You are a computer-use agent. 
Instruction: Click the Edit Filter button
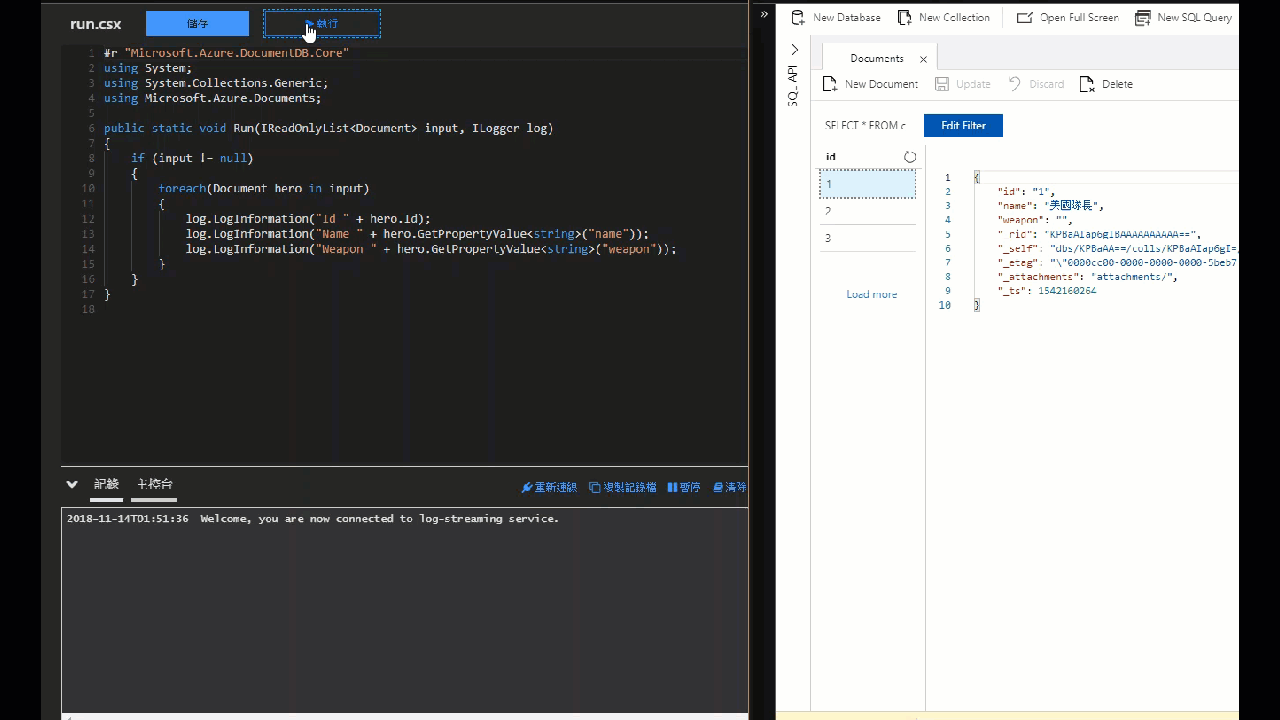963,126
